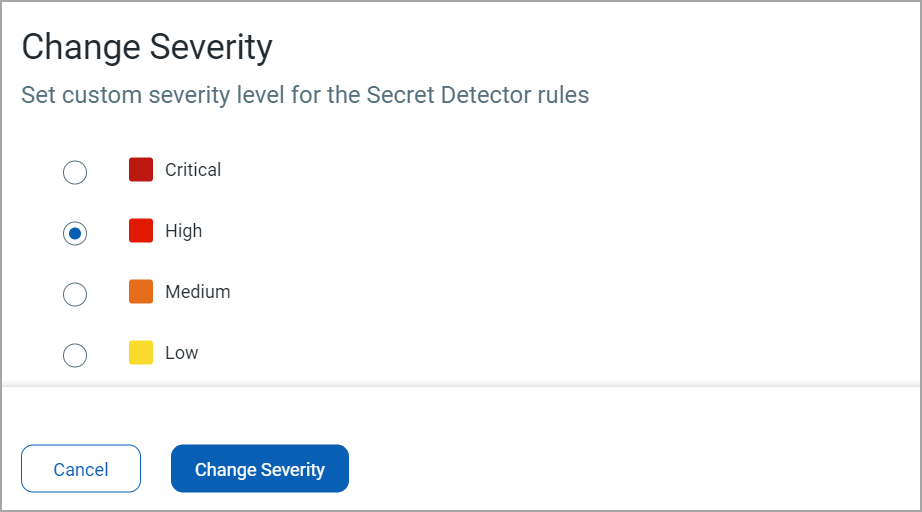Choose the High severity radio option

coord(75,233)
